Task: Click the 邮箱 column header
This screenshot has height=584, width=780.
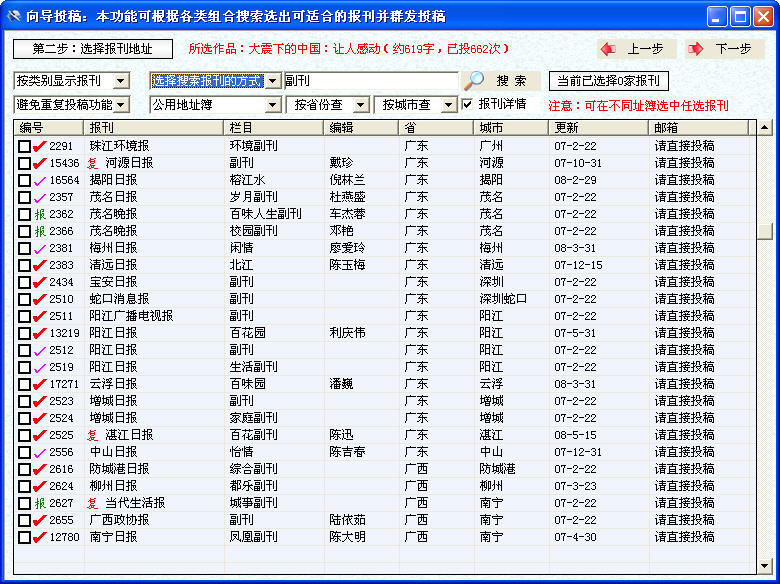Action: pos(698,128)
